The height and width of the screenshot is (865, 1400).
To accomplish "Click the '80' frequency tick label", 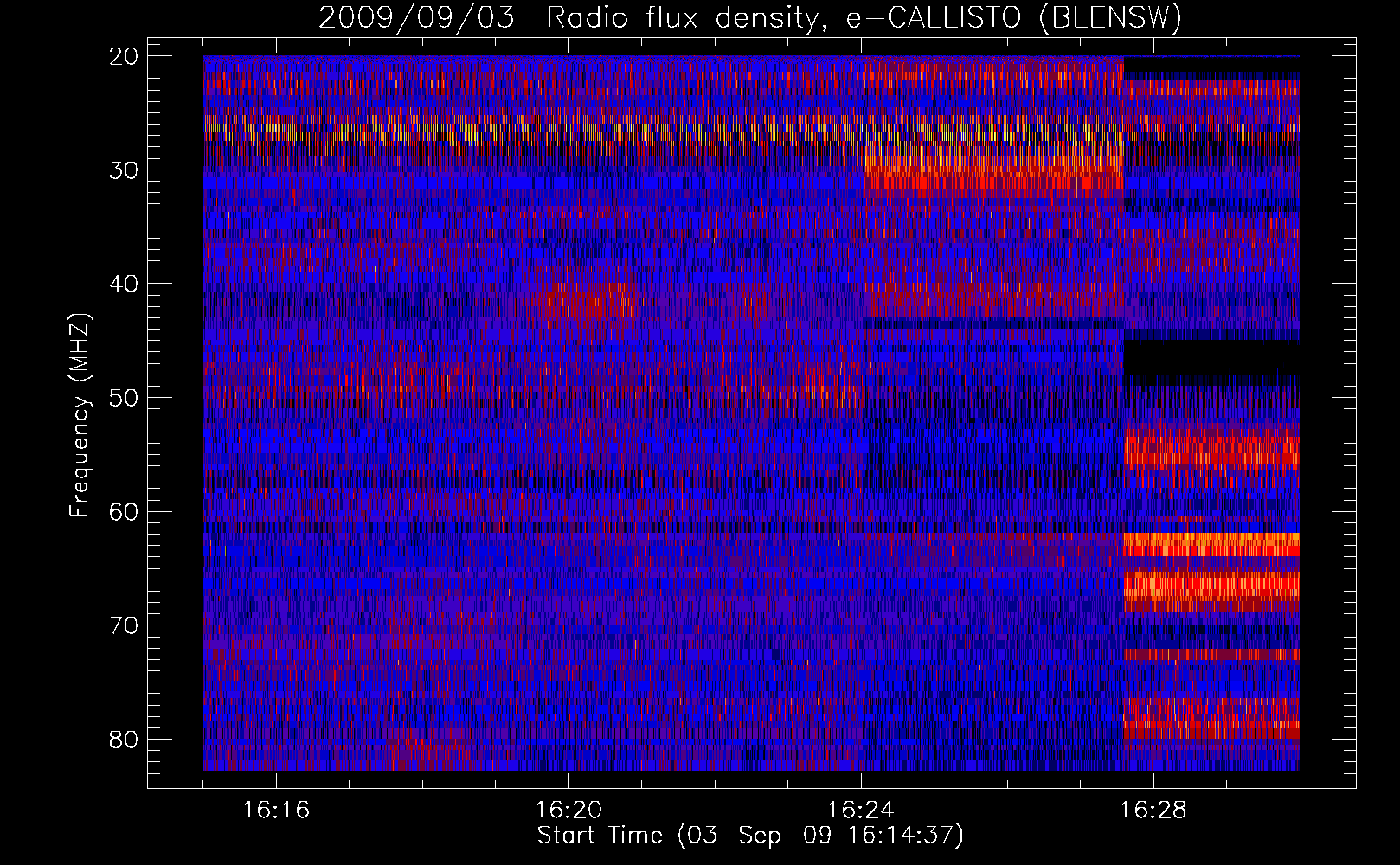I will coord(124,740).
